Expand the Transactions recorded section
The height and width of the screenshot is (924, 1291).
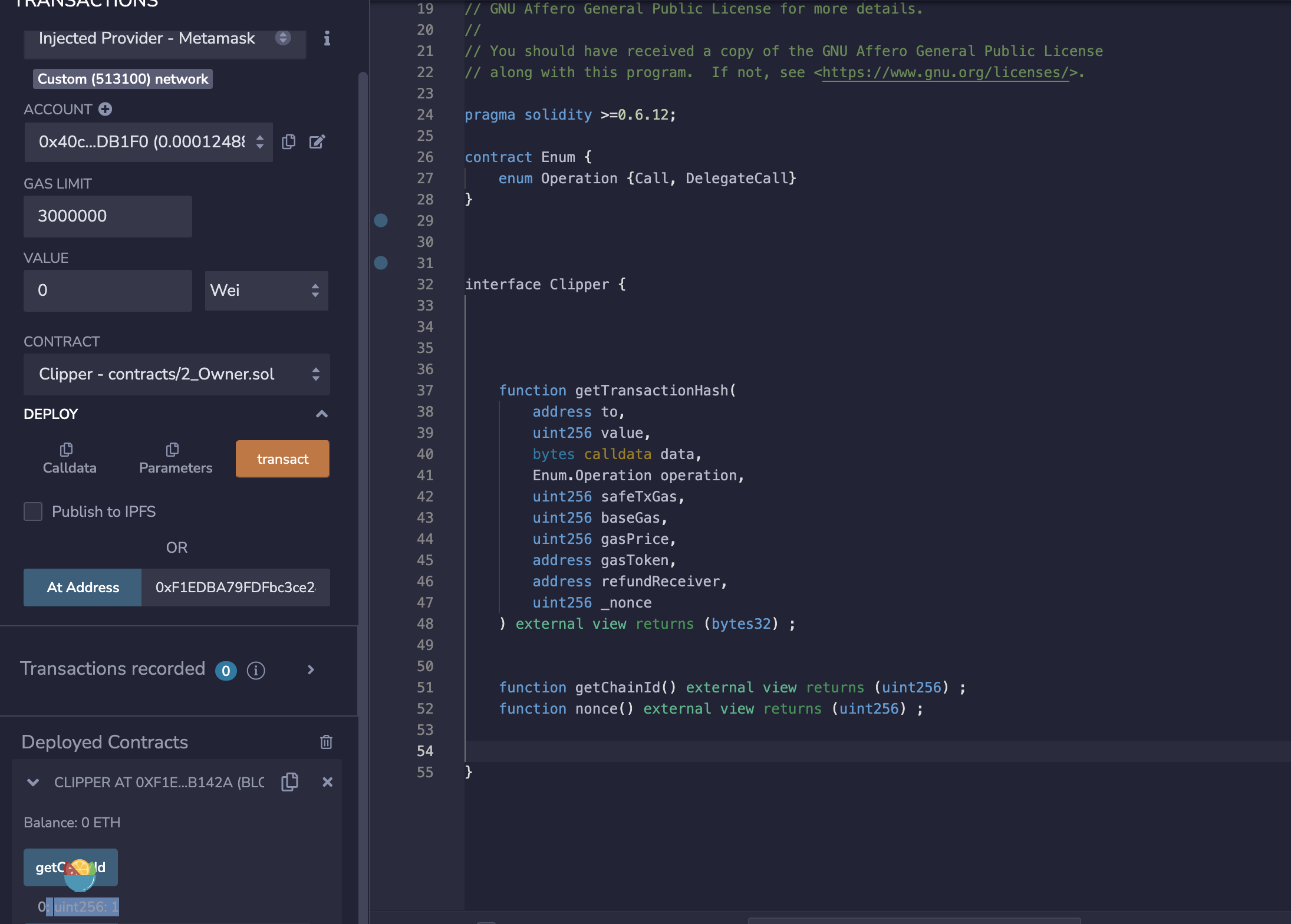[311, 669]
